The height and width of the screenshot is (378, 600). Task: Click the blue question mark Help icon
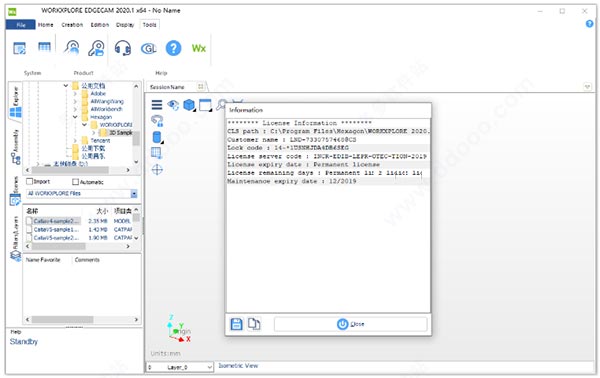coord(173,48)
